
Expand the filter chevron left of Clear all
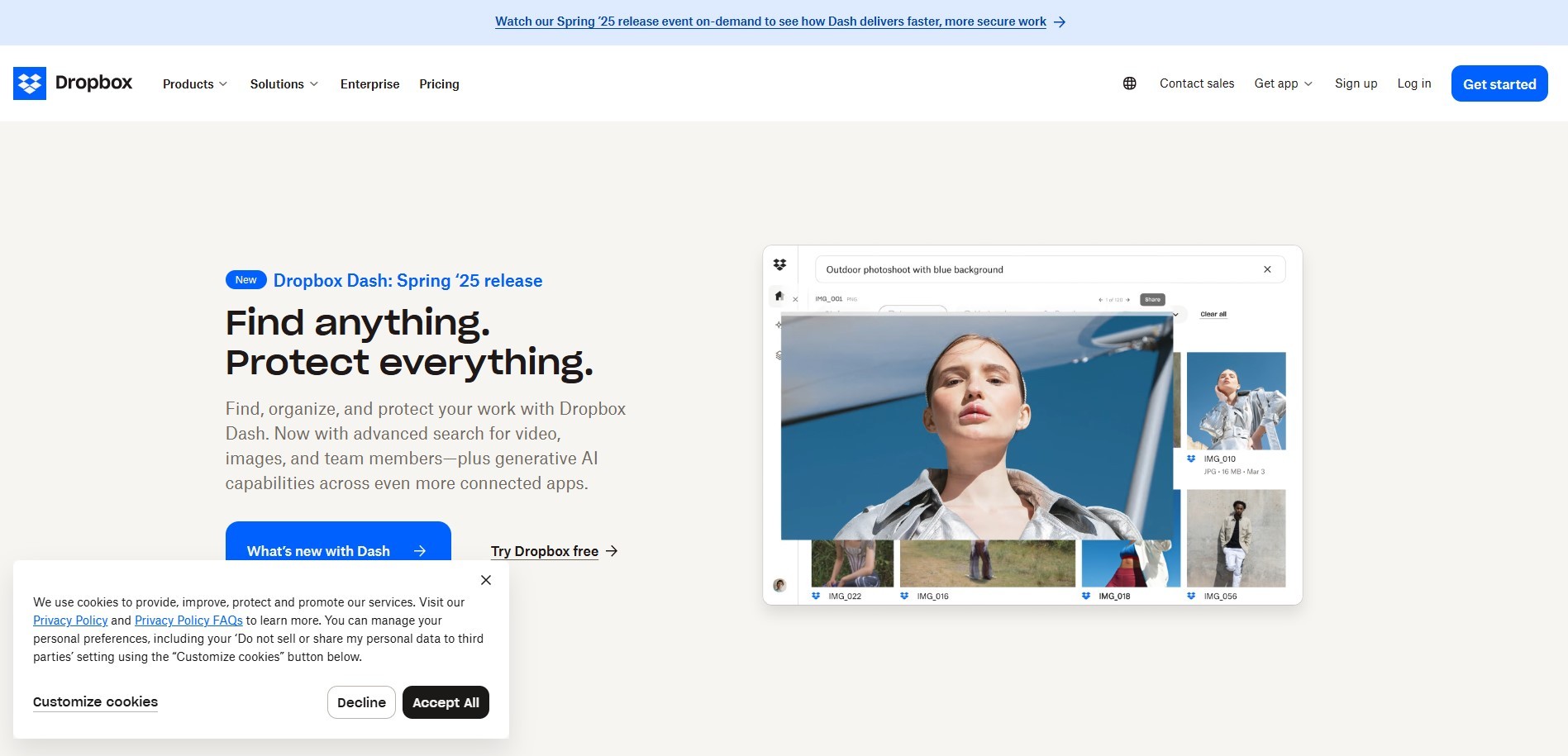(x=1176, y=314)
